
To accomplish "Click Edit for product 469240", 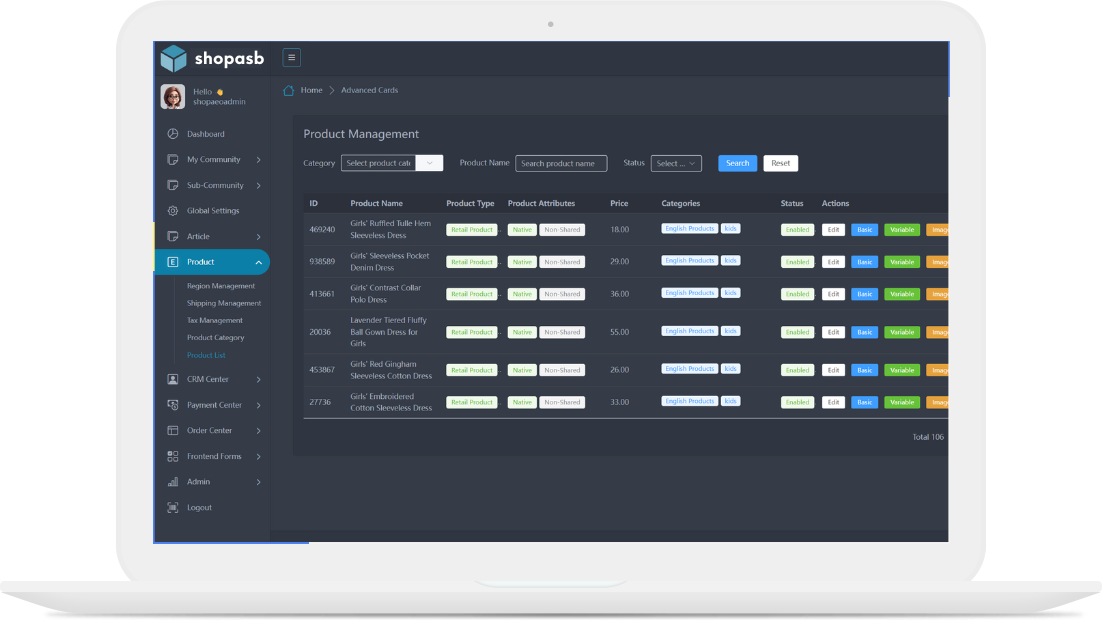I will click(x=833, y=230).
